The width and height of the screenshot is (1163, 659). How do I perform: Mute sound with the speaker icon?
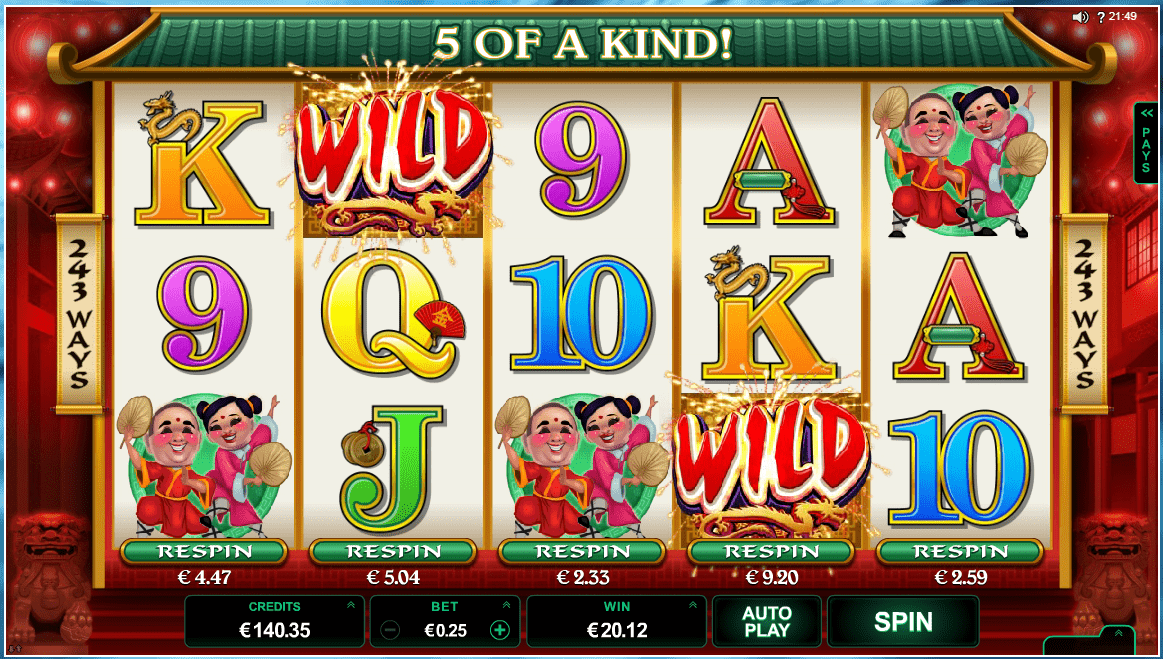click(x=1081, y=17)
